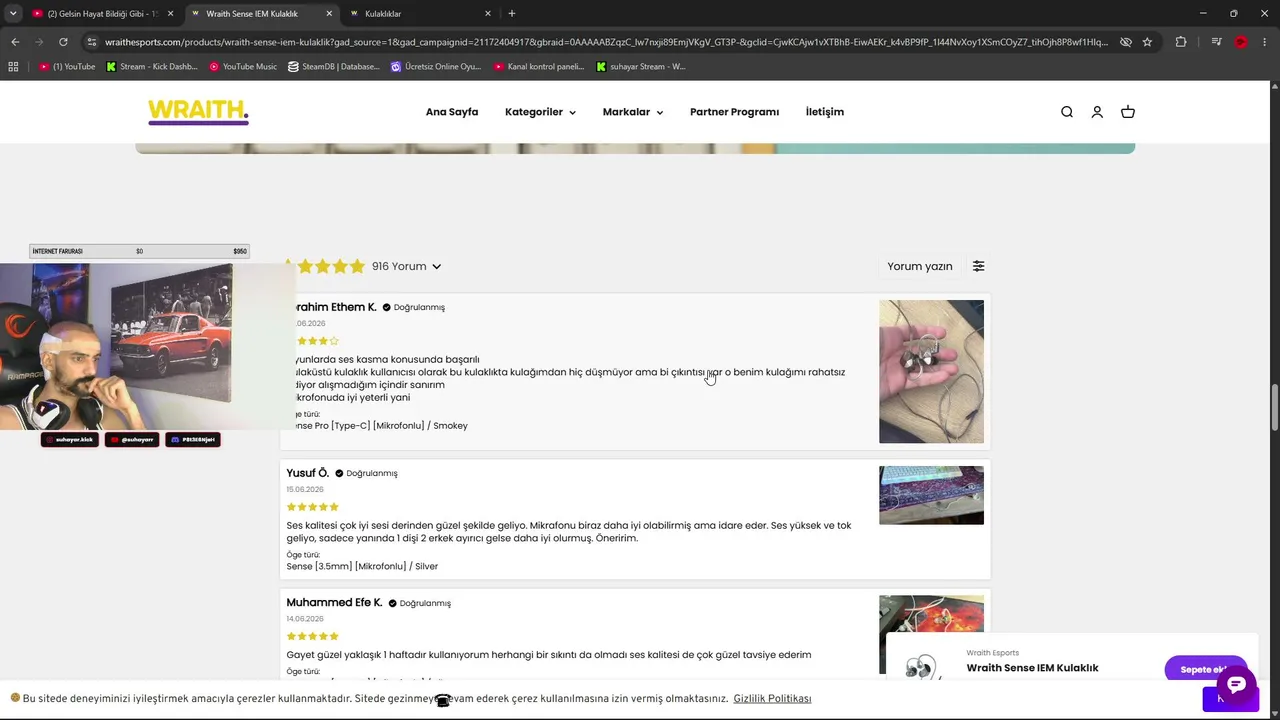Open Yusuf Ö.'s review photo
The image size is (1280, 720).
pos(931,495)
